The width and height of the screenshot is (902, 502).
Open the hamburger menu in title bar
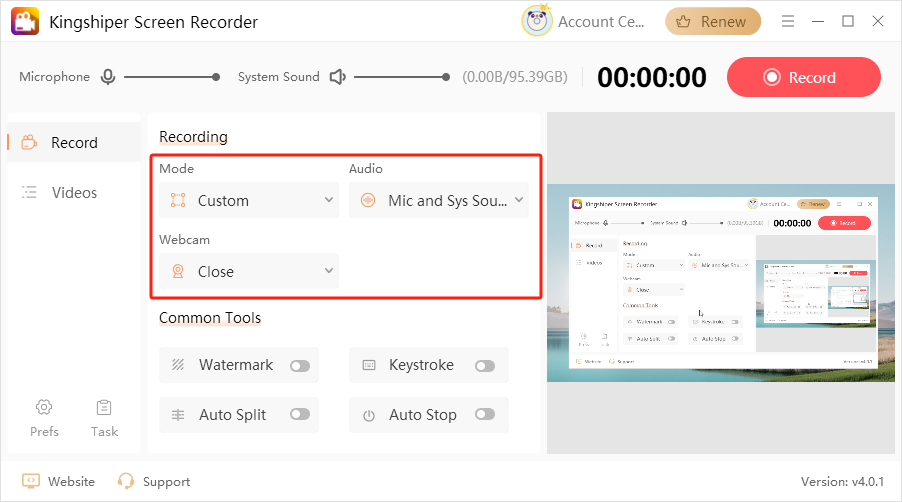pyautogui.click(x=788, y=21)
